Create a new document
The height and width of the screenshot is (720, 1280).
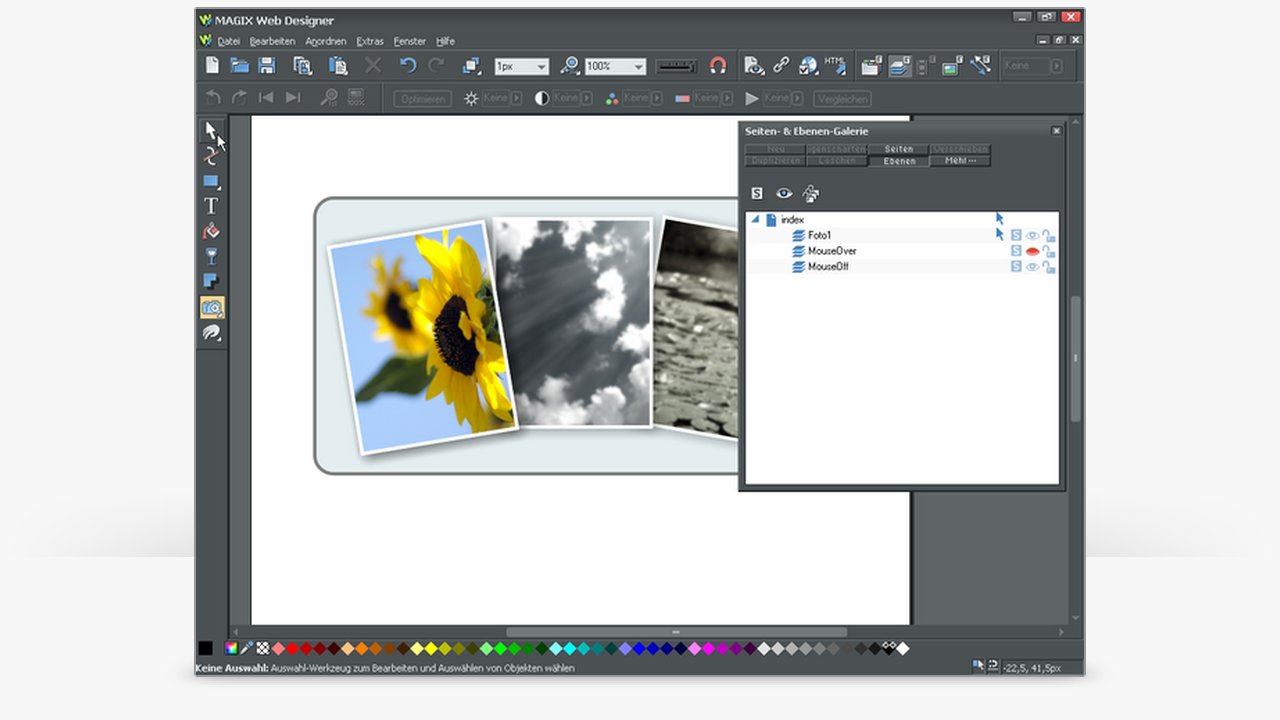point(212,65)
